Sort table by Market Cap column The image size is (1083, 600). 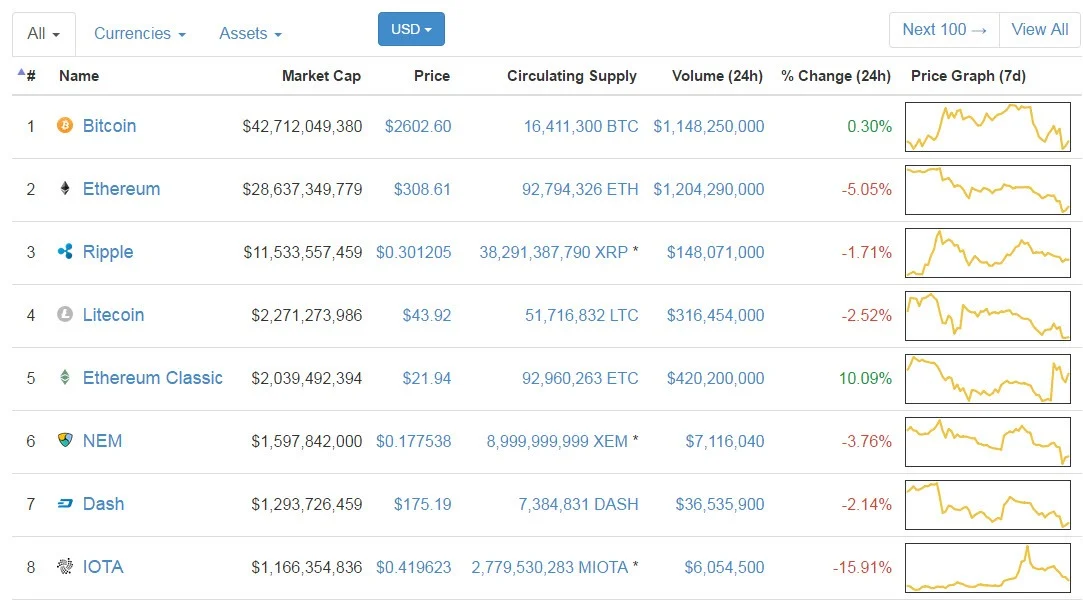pos(321,76)
